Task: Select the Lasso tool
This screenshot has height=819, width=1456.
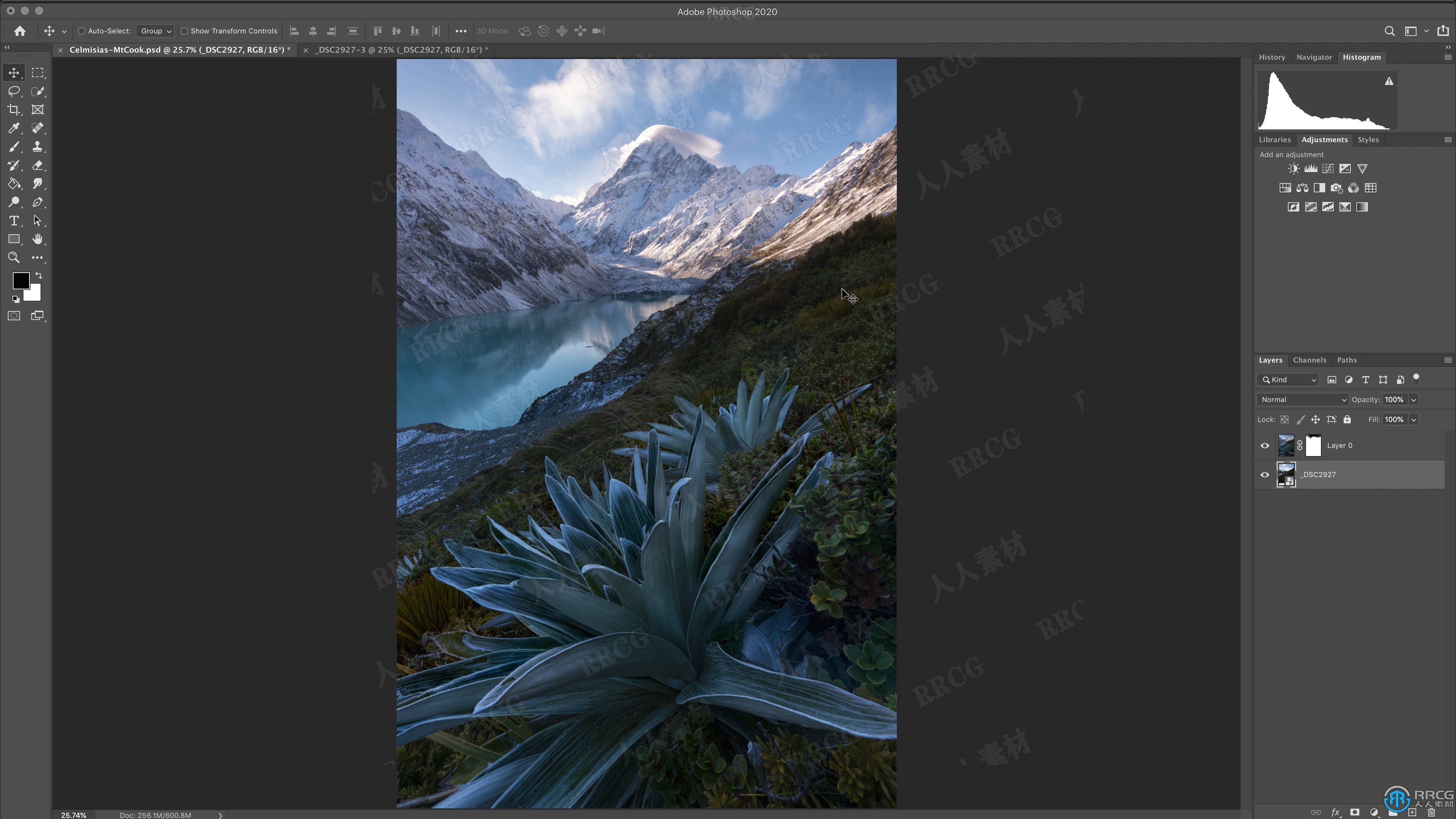Action: (14, 91)
